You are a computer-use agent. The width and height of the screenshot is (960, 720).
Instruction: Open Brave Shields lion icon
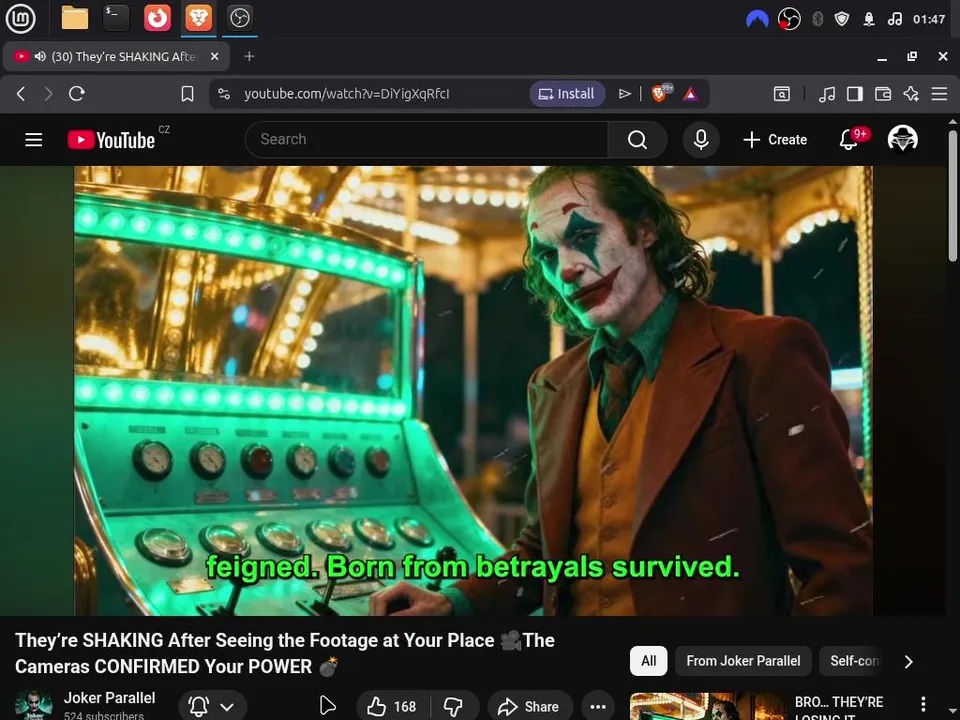[661, 93]
